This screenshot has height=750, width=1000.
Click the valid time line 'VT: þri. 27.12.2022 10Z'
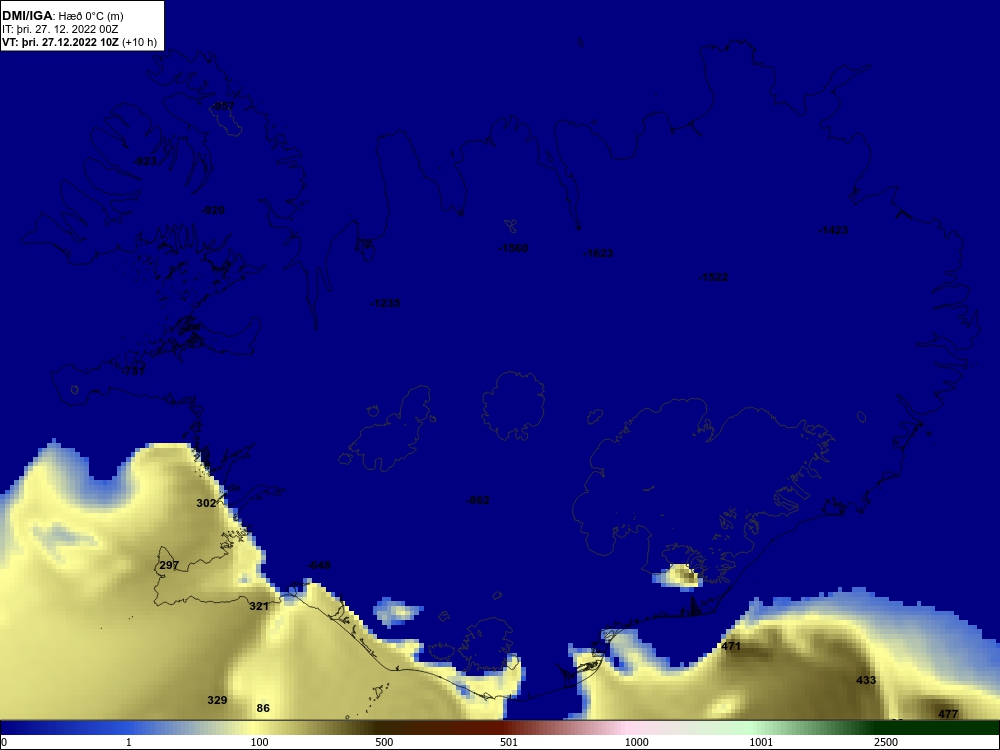pyautogui.click(x=60, y=43)
